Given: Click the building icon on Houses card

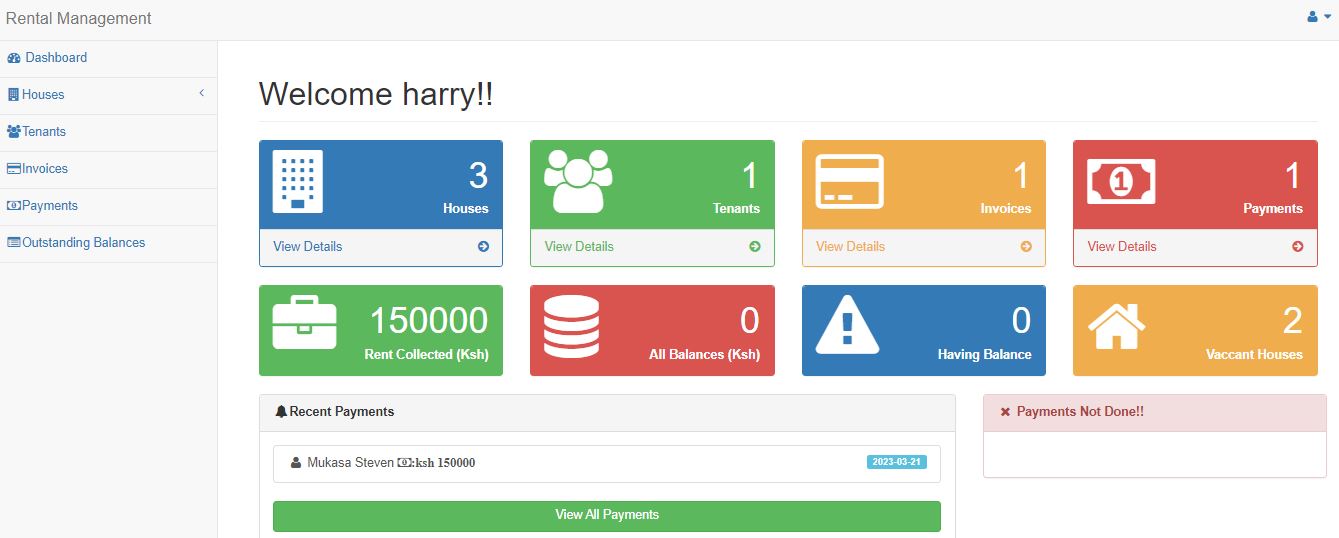Looking at the screenshot, I should [298, 181].
